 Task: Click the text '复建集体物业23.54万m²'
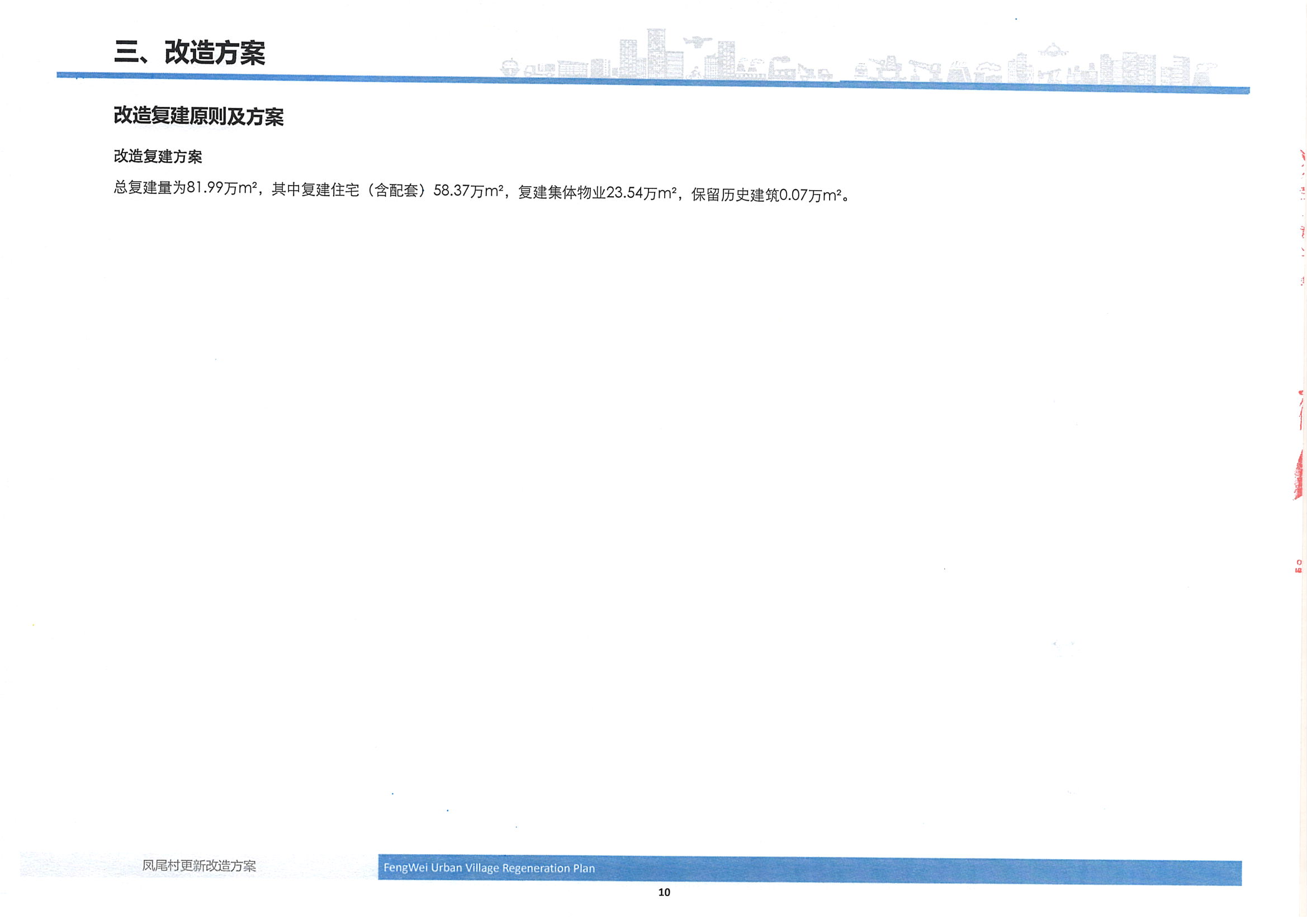click(x=597, y=192)
